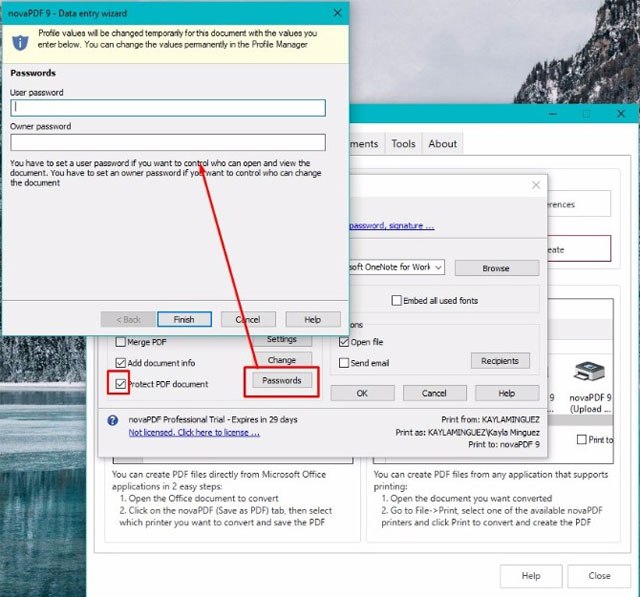
Task: Click Close button in main window
Action: click(x=599, y=576)
